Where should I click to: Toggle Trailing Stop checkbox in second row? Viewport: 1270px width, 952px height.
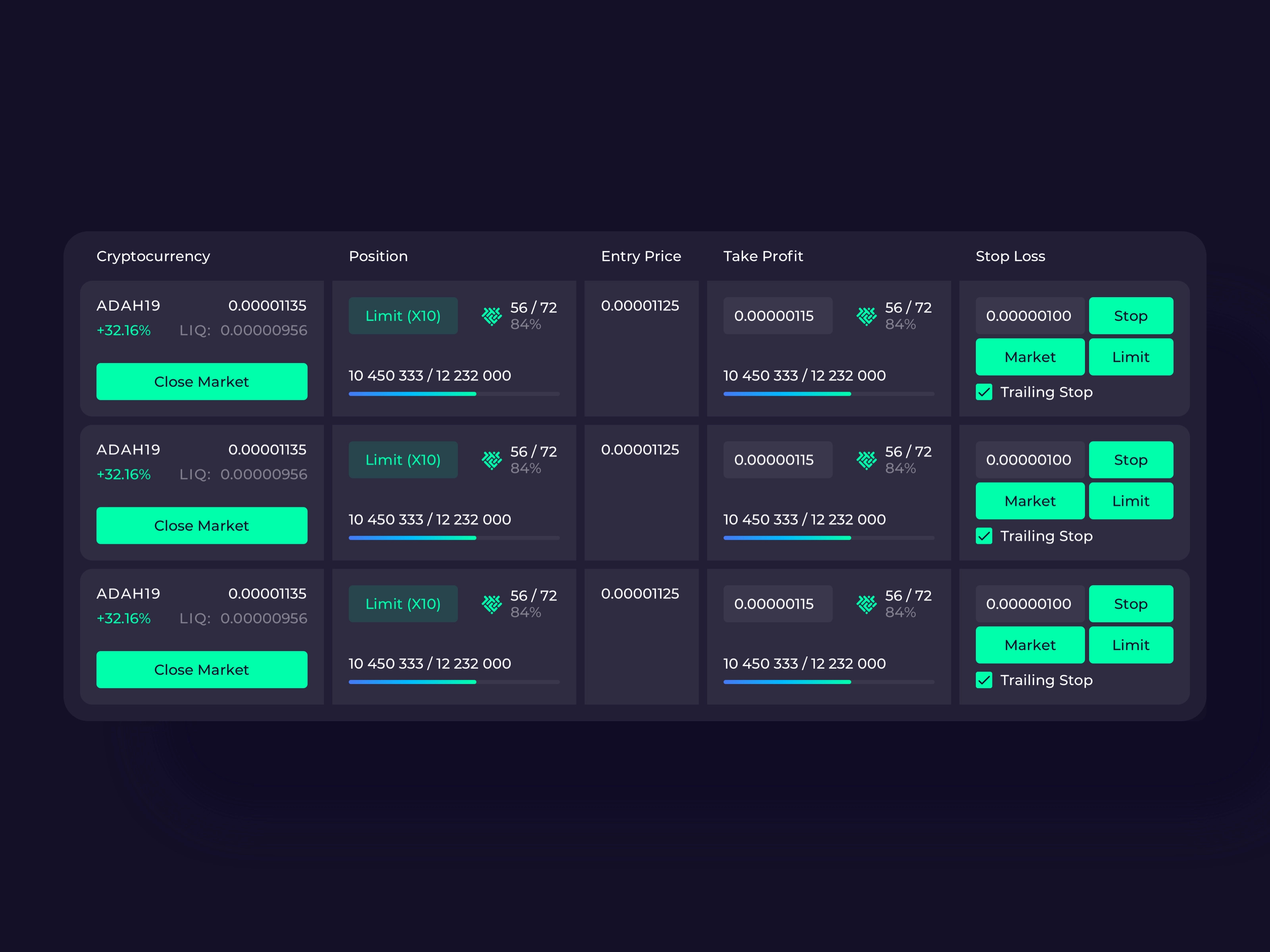point(984,536)
